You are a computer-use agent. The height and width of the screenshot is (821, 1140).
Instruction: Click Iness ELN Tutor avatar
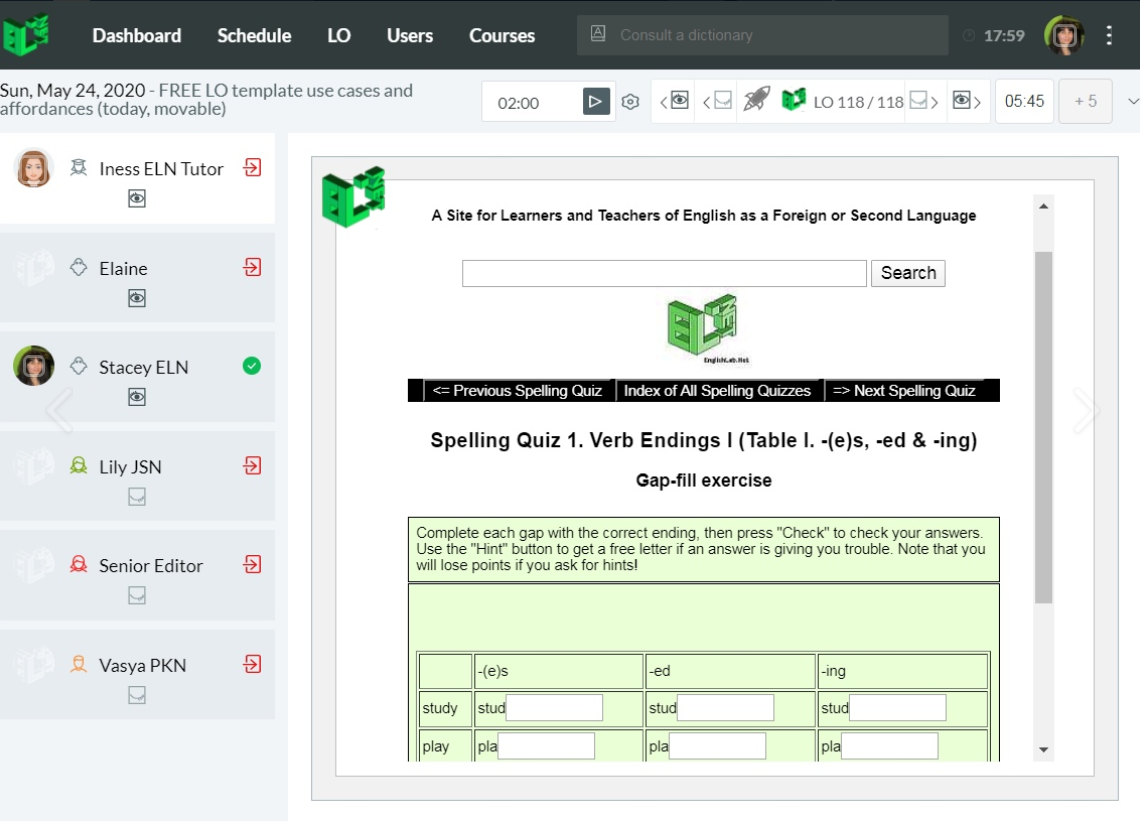(33, 168)
